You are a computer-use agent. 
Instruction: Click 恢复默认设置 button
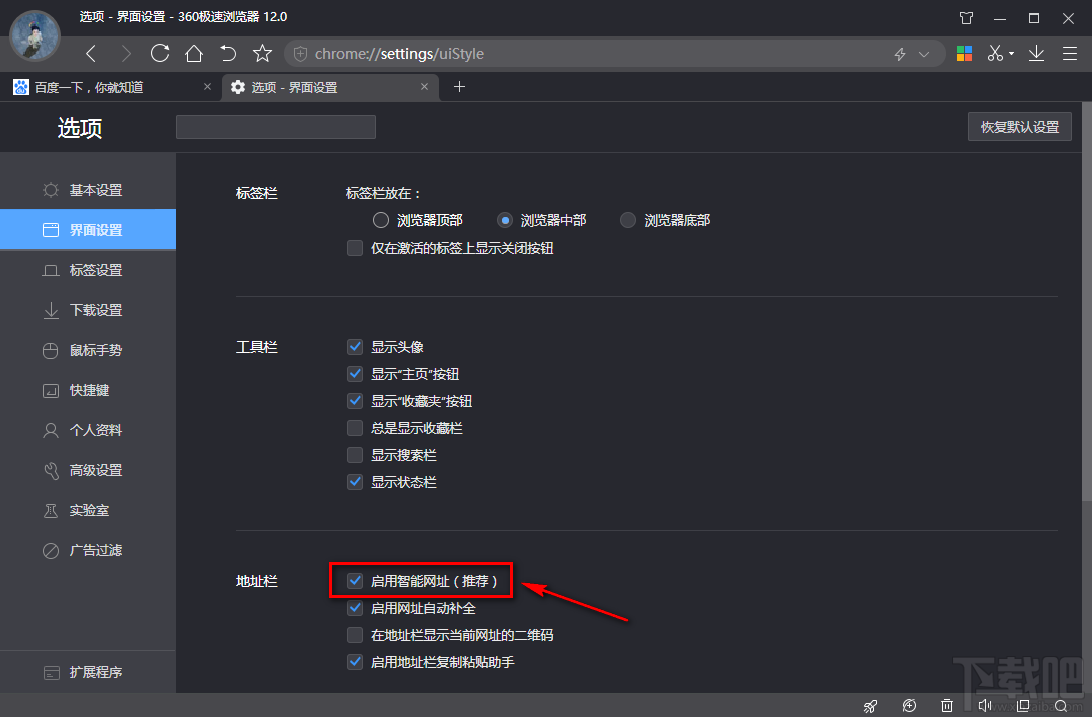1020,127
